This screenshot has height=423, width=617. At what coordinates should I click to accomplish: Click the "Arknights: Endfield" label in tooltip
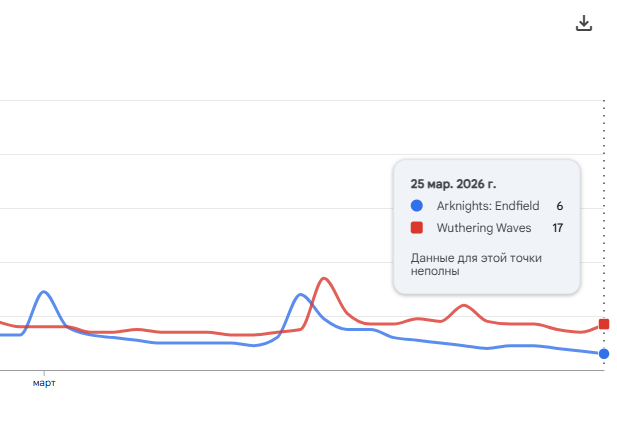click(x=488, y=206)
